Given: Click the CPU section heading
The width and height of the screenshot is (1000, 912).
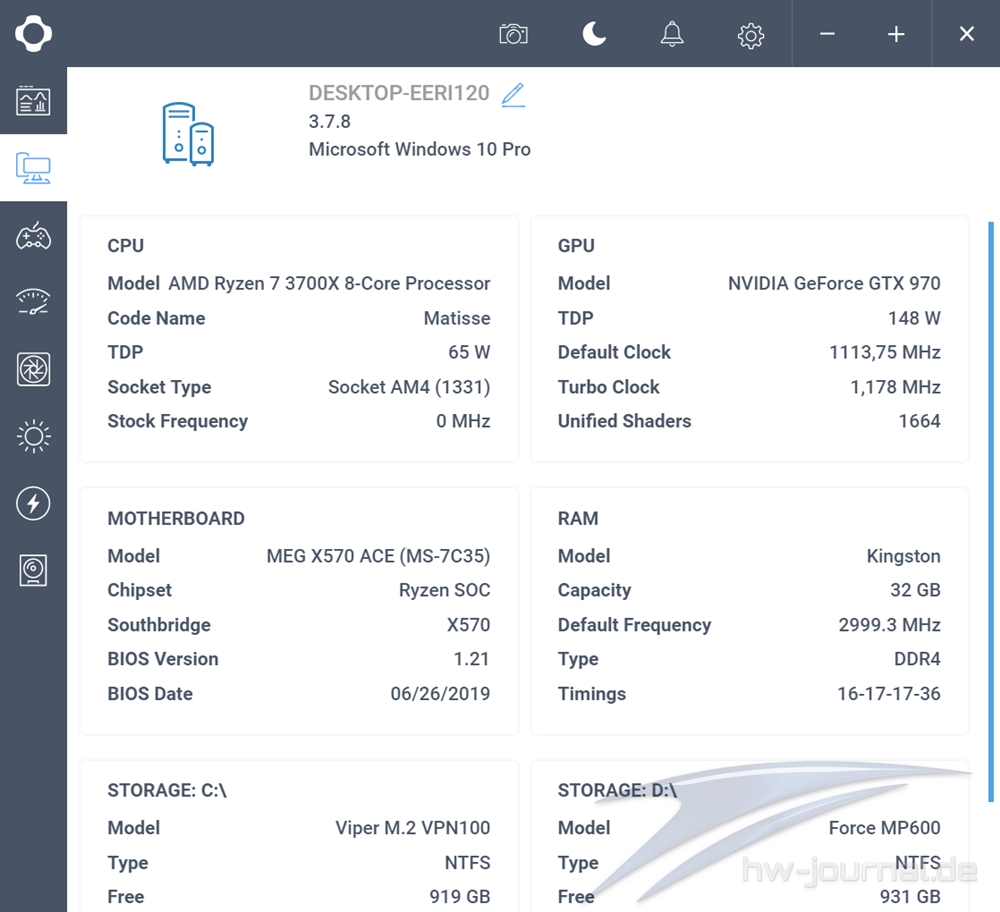Looking at the screenshot, I should (x=126, y=246).
